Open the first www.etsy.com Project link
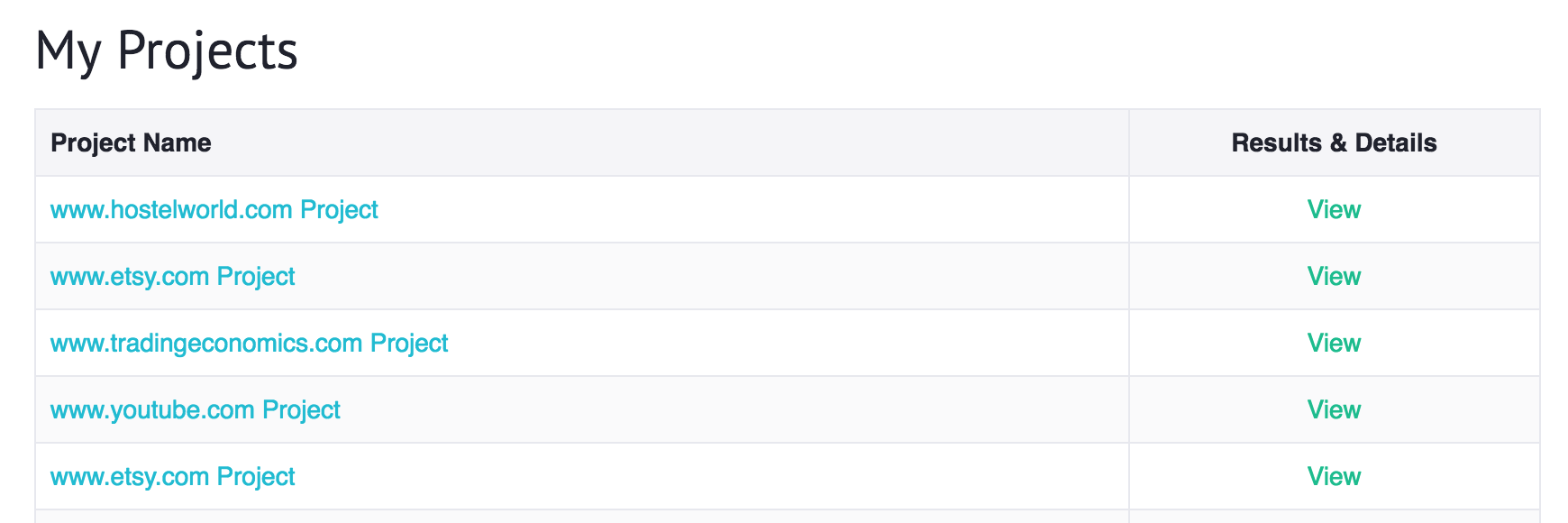Screen dimensions: 1568x523 tap(172, 277)
